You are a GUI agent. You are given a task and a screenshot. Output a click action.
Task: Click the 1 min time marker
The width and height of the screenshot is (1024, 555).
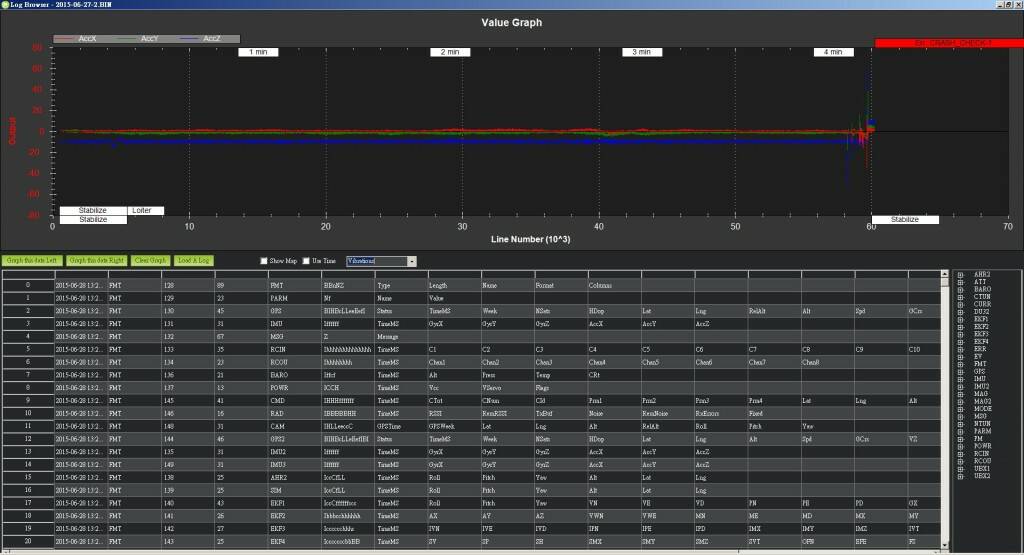(258, 52)
